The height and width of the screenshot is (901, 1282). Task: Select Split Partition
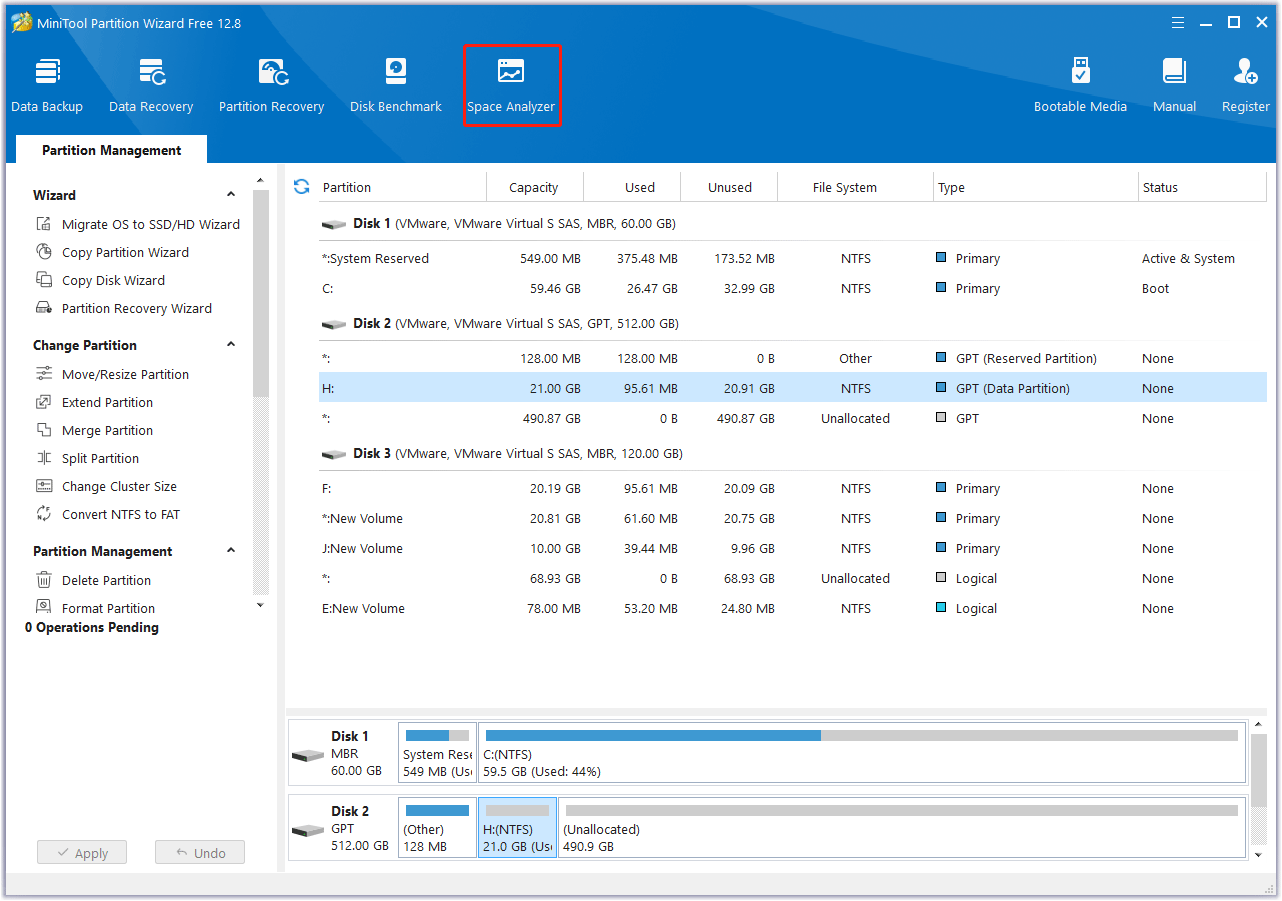(87, 458)
